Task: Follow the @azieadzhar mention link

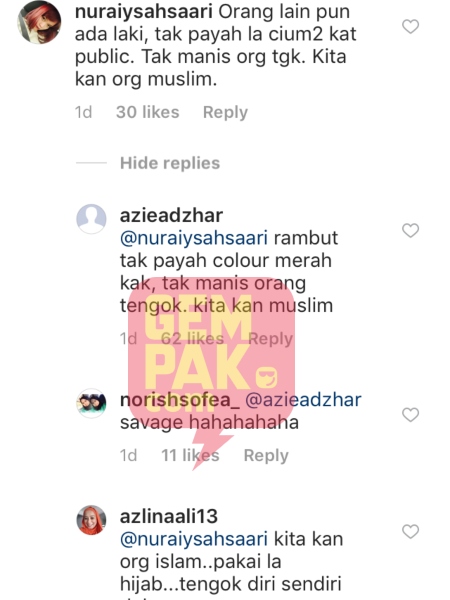Action: pos(303,400)
